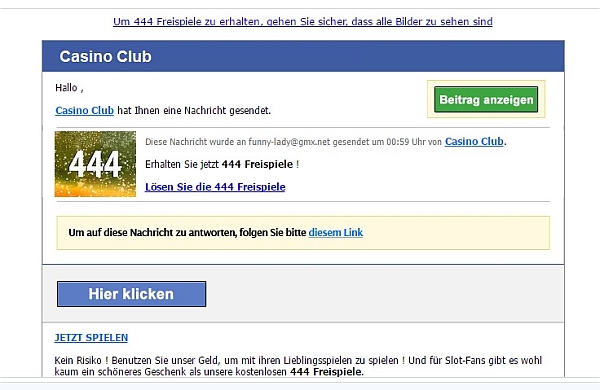
Task: Open the Casino Club link before 'hat Ihnen eine Nachricht'
Action: pyautogui.click(x=85, y=111)
